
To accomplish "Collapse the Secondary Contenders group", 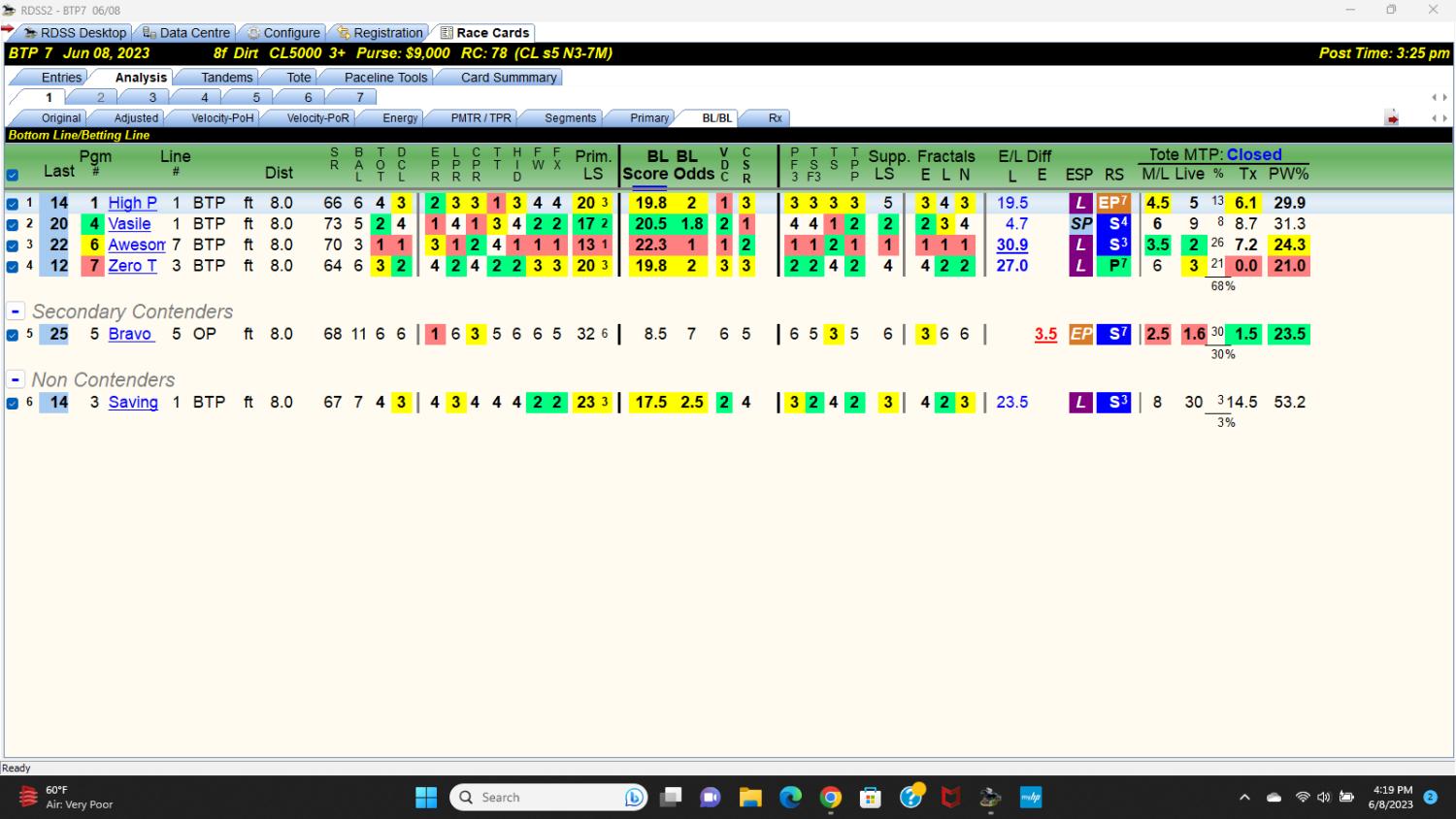I will tap(16, 311).
